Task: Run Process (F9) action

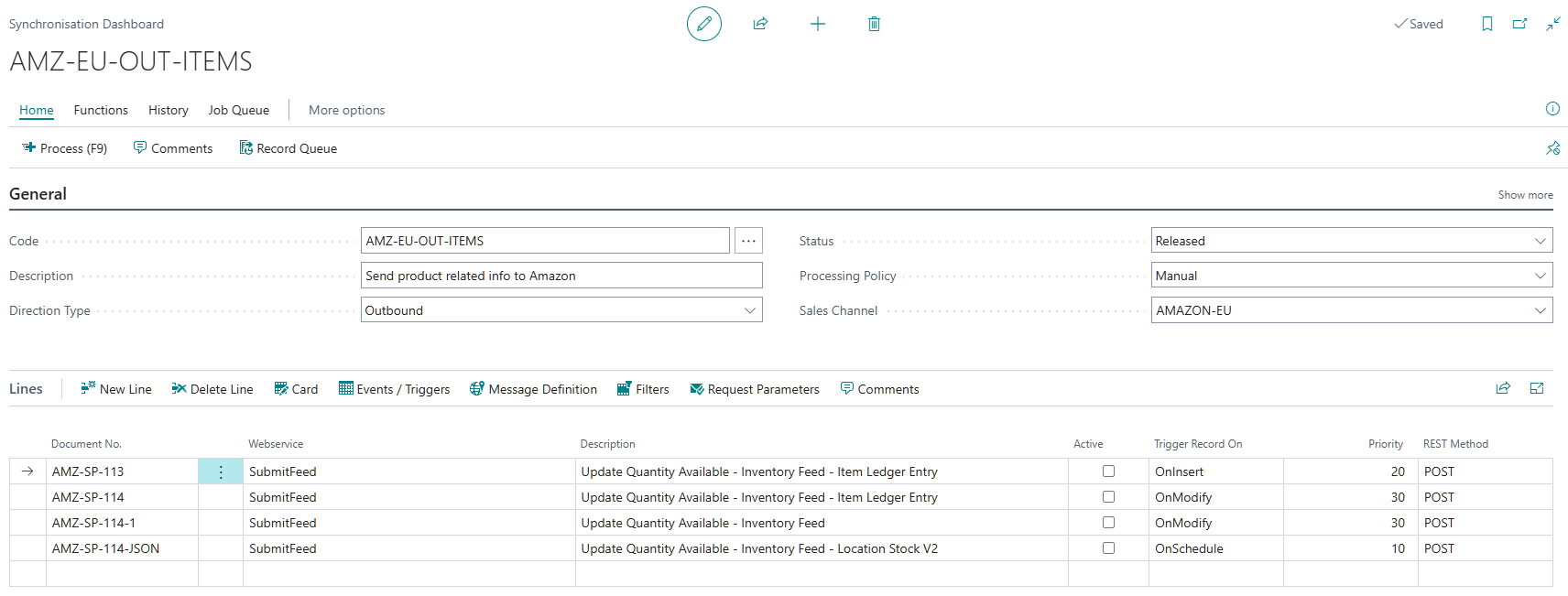Action: (x=65, y=148)
